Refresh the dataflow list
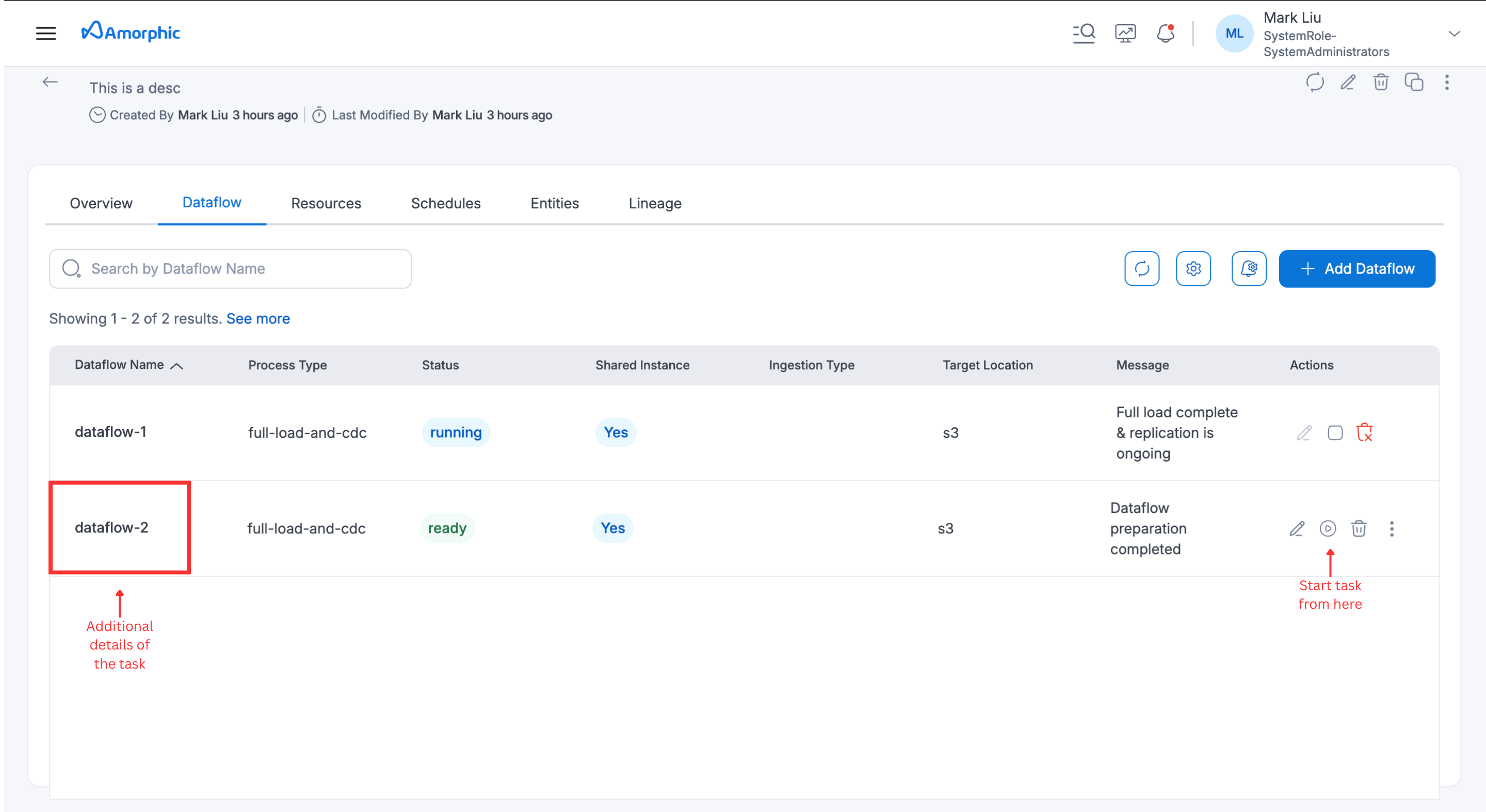 click(1142, 268)
